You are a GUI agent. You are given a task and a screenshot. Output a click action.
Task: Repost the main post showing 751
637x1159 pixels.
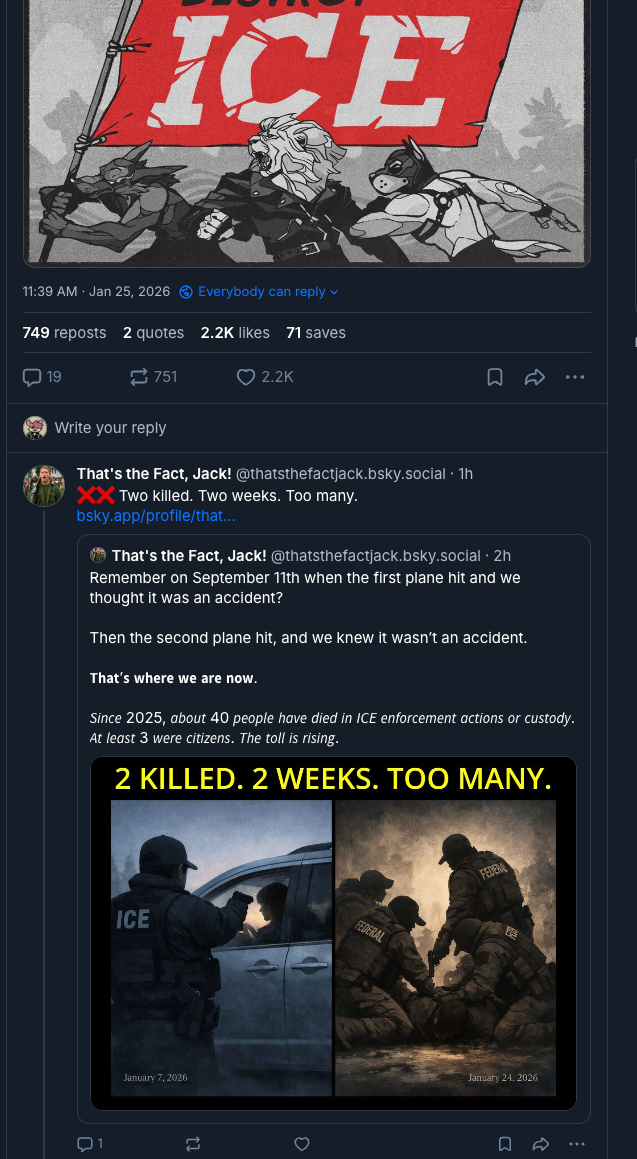tap(139, 377)
